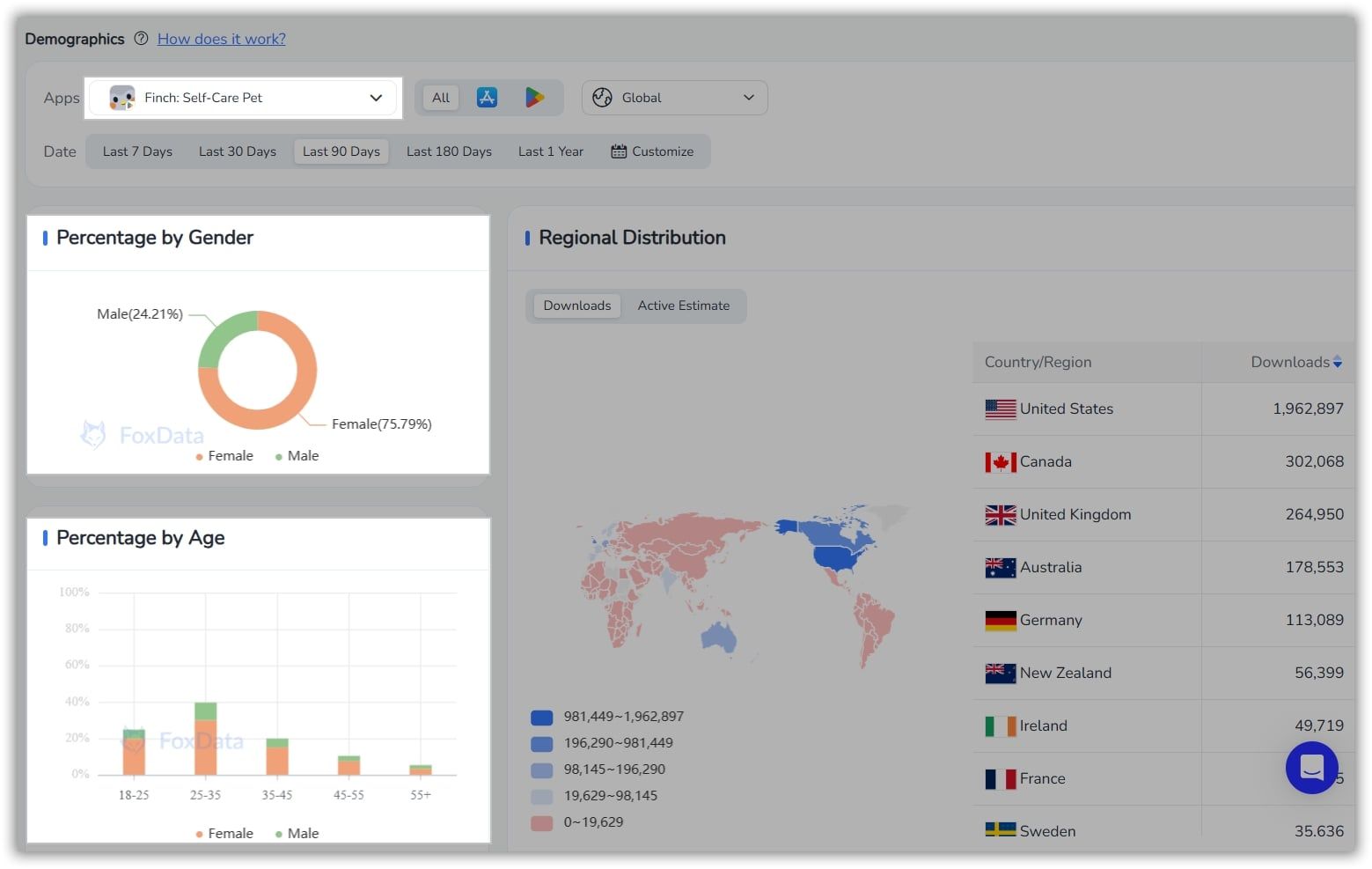Switch to the Active Estimate tab
Screen dimensions: 1372x869
point(684,306)
